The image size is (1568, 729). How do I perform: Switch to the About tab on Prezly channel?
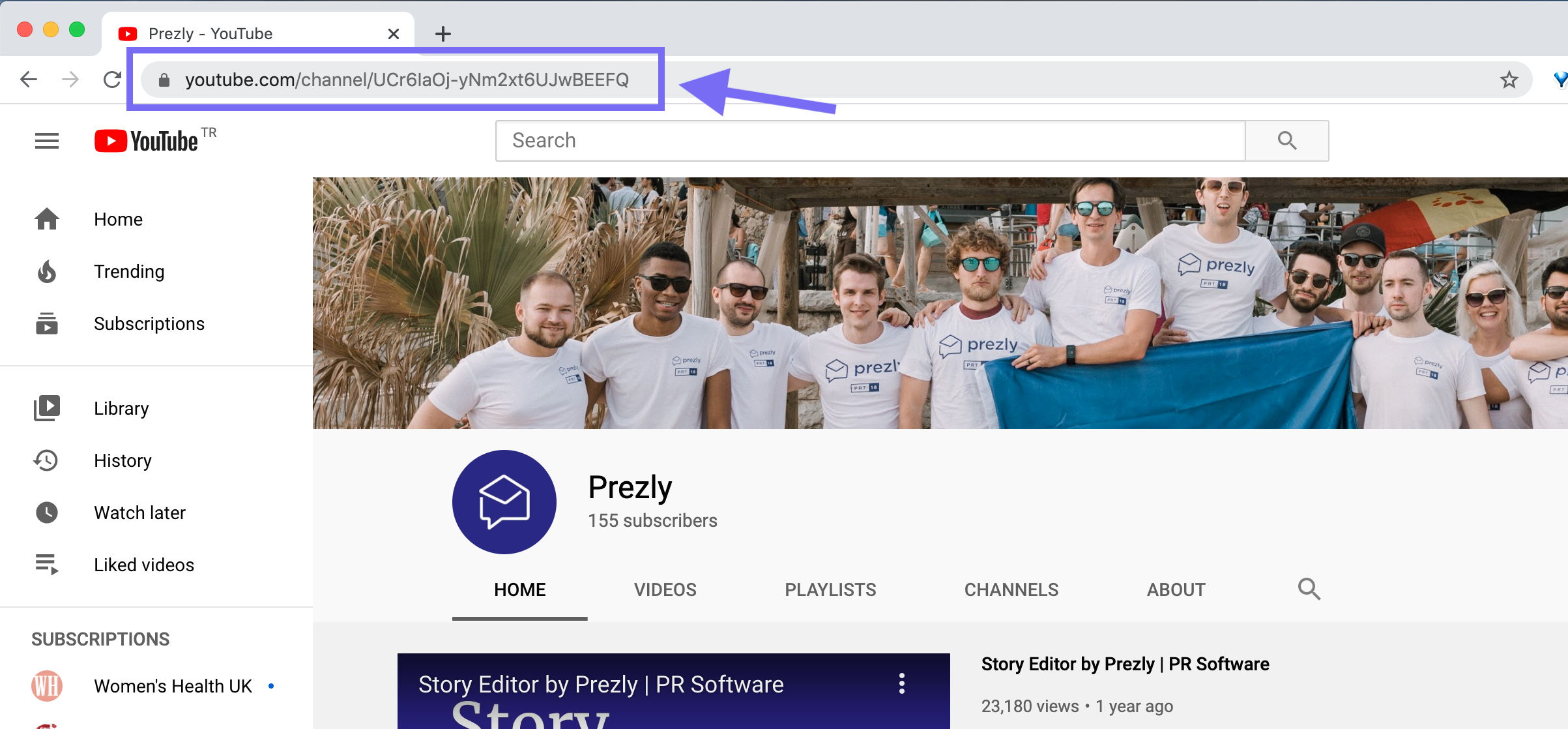pyautogui.click(x=1175, y=589)
